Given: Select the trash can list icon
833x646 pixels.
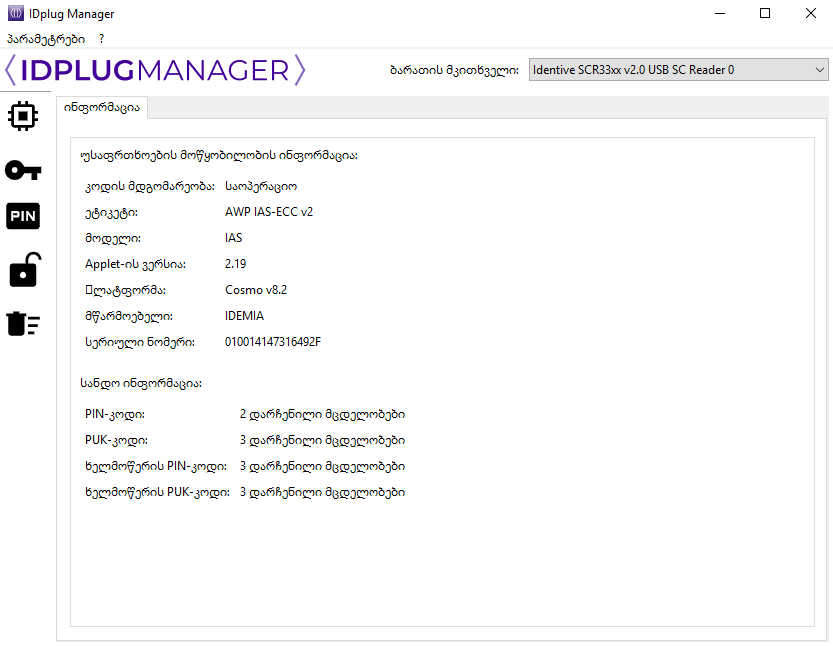Looking at the screenshot, I should pyautogui.click(x=23, y=323).
